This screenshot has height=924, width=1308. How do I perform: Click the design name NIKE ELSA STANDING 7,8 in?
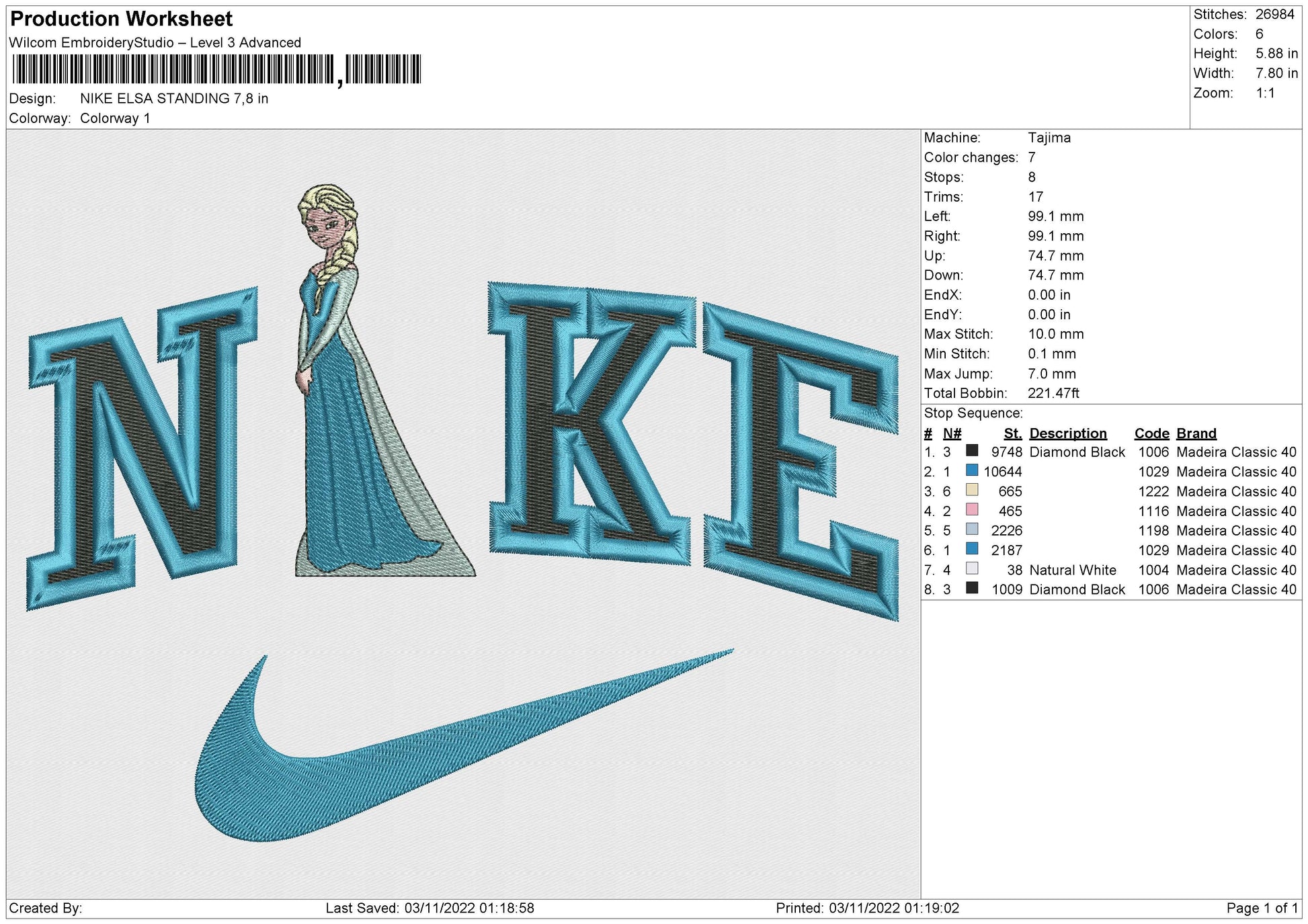[175, 99]
